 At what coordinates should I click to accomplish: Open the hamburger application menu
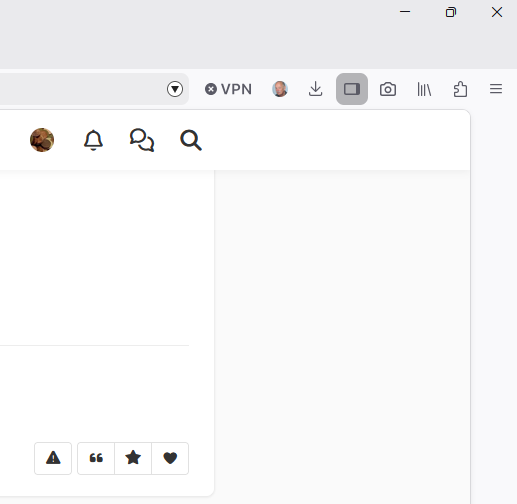496,89
